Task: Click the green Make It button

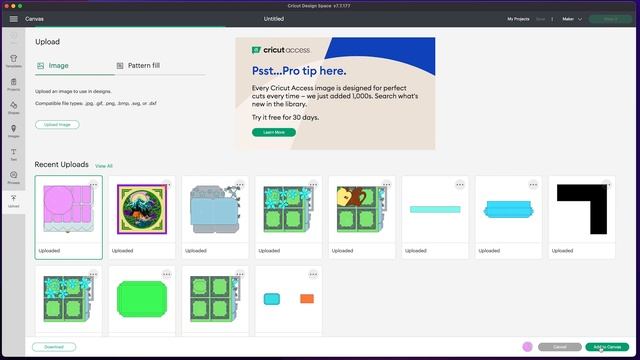Action: (610, 19)
